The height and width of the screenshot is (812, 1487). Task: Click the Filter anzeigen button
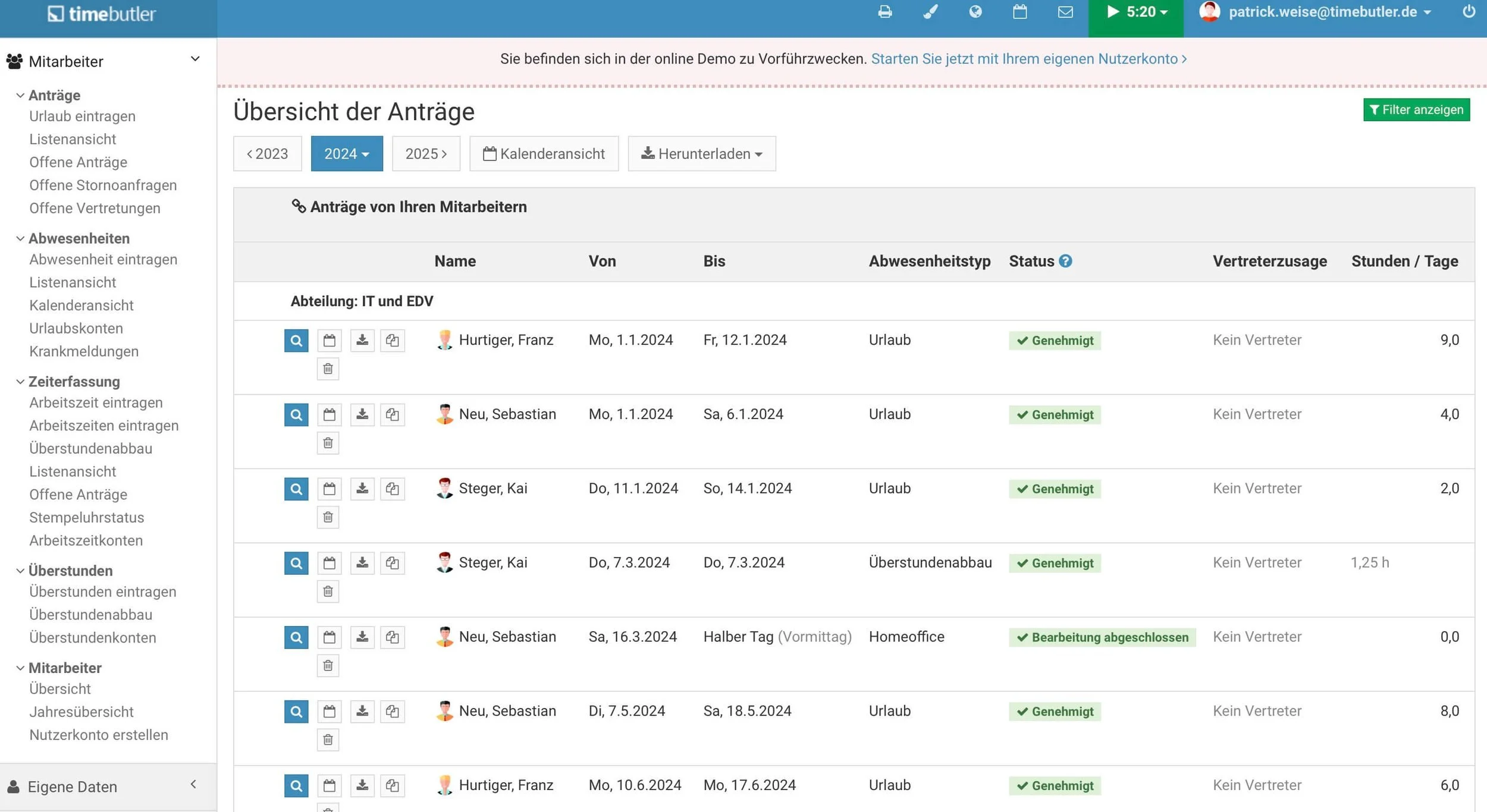click(x=1416, y=110)
